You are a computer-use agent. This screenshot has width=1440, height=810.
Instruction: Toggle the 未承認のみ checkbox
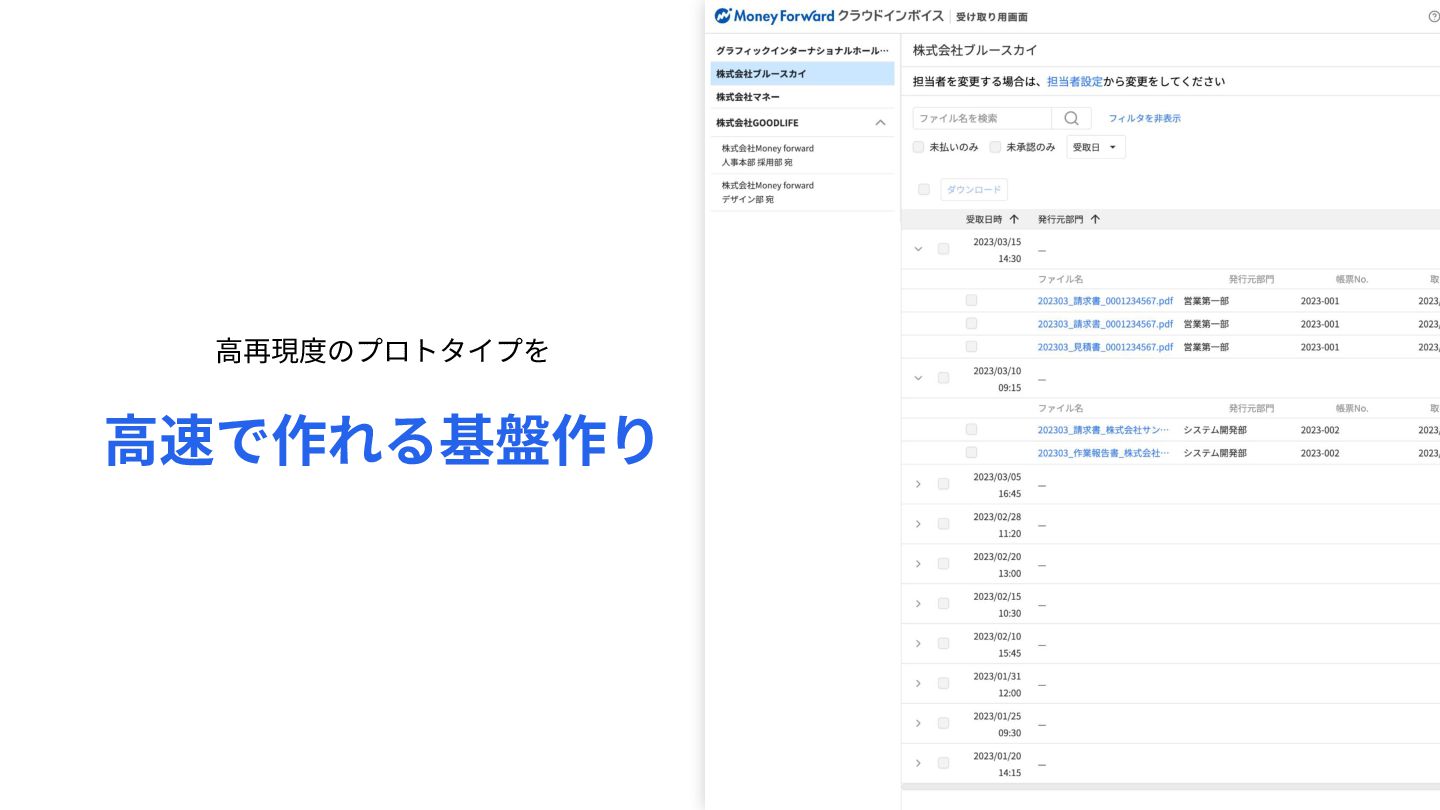click(x=995, y=147)
